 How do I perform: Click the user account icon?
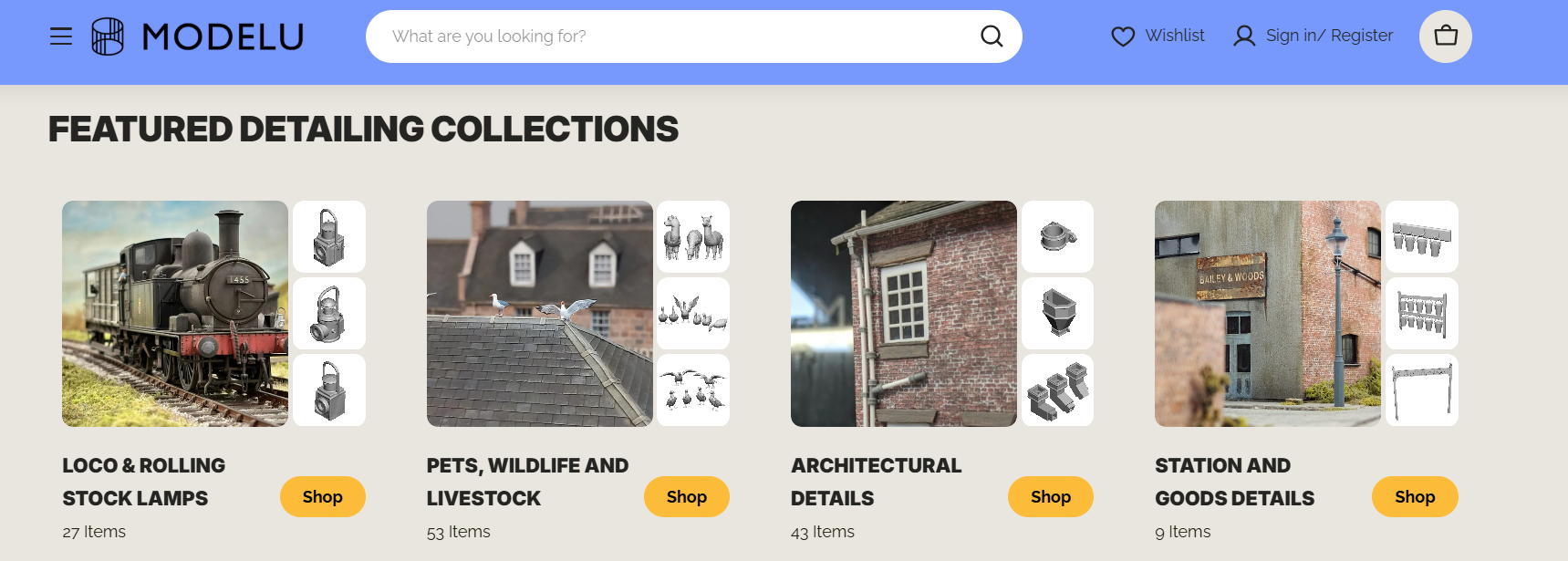tap(1244, 36)
